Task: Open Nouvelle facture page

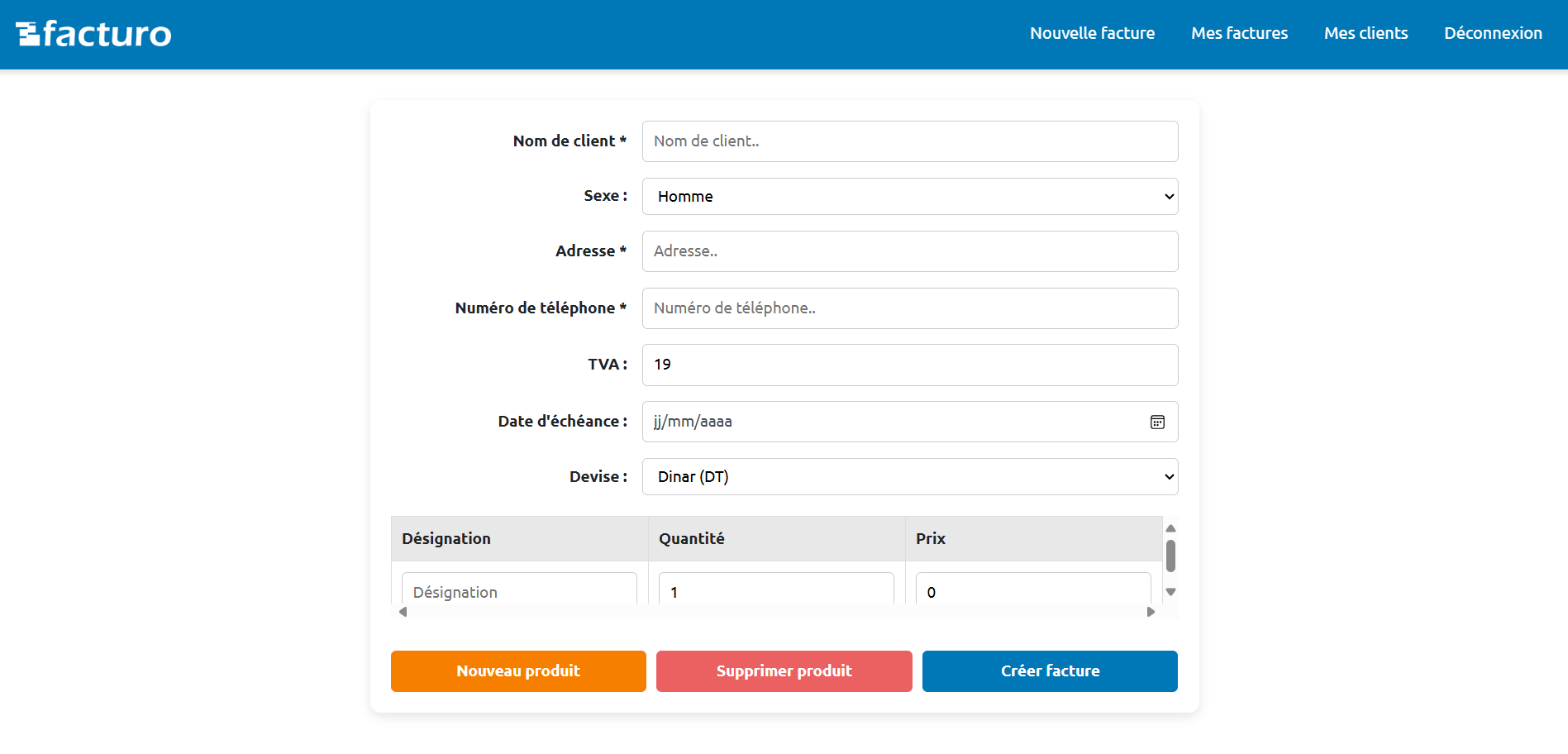Action: 1092,34
